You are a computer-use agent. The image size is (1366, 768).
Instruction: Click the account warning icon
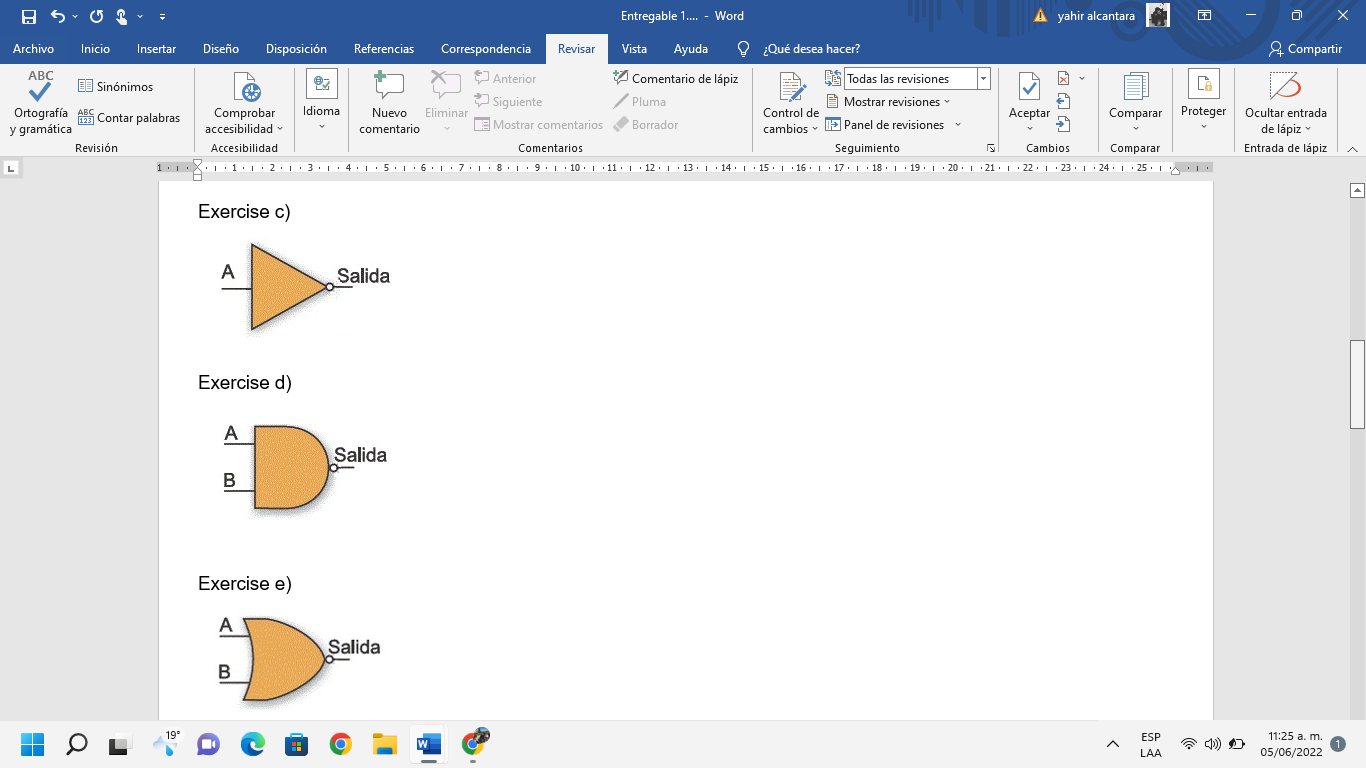click(1040, 16)
